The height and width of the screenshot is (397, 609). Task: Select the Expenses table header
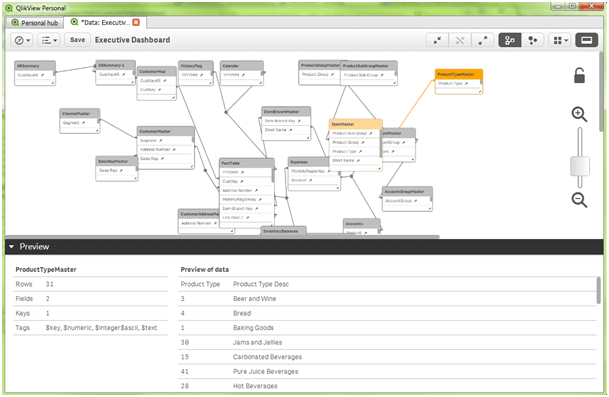[x=309, y=162]
